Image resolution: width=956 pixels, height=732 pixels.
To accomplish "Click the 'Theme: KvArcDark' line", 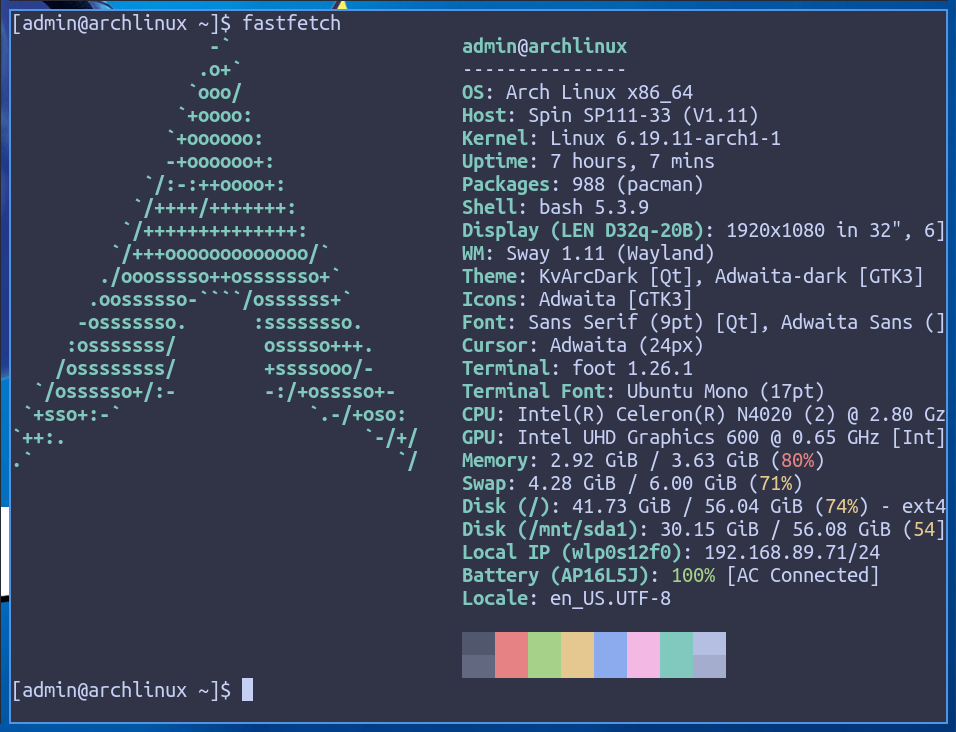I will tap(693, 277).
